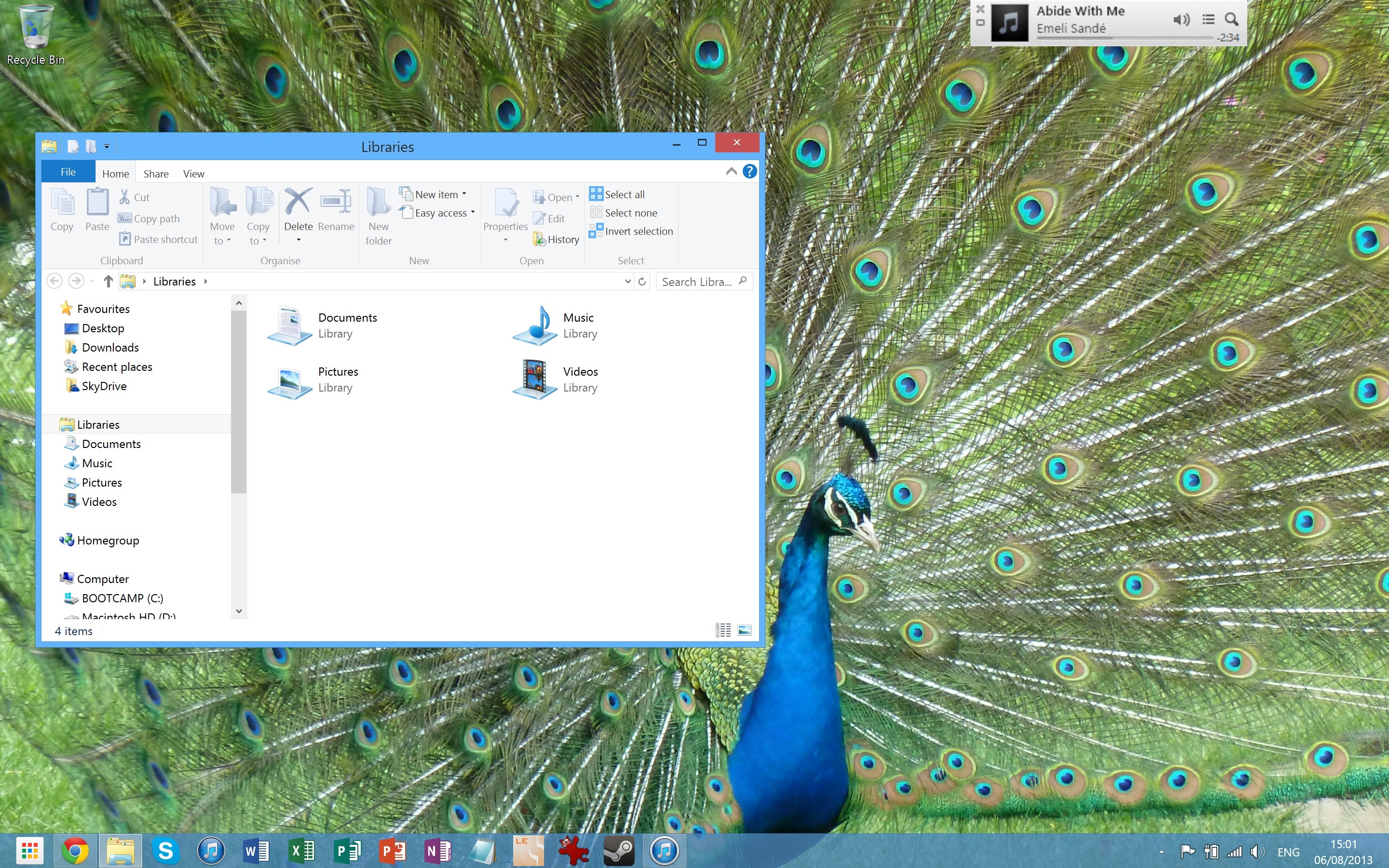
Task: Open the Steam icon on taskbar
Action: pyautogui.click(x=618, y=851)
